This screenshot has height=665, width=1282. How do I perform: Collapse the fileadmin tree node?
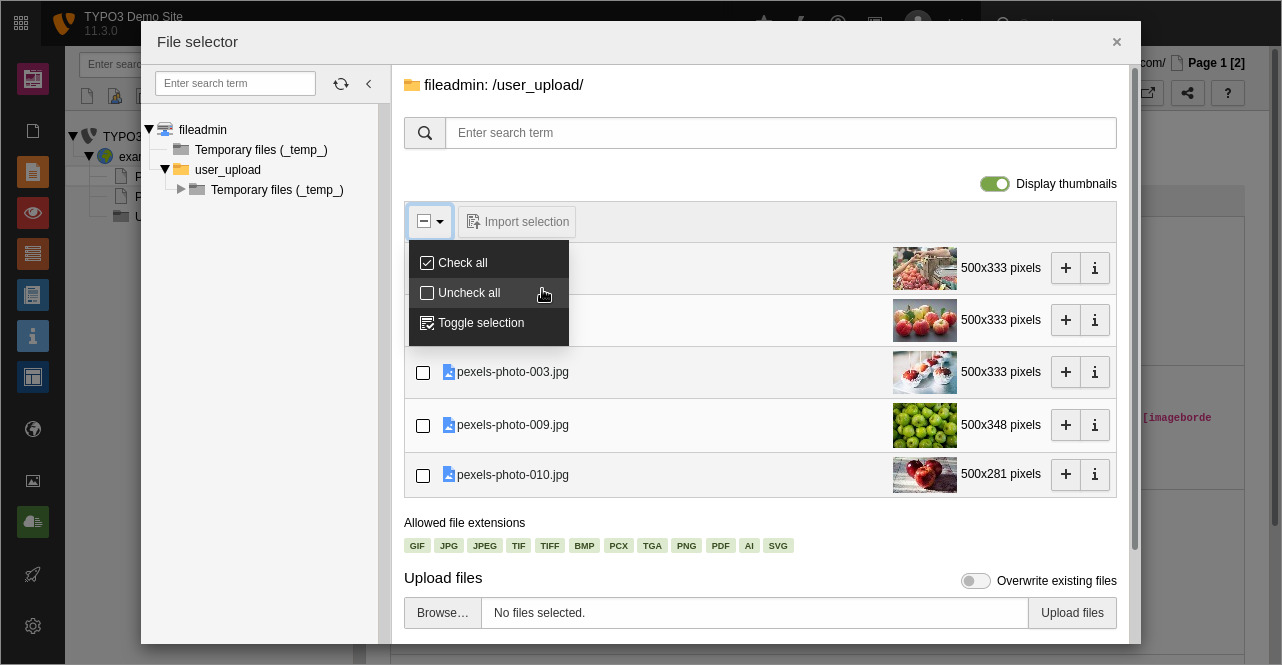(x=149, y=130)
